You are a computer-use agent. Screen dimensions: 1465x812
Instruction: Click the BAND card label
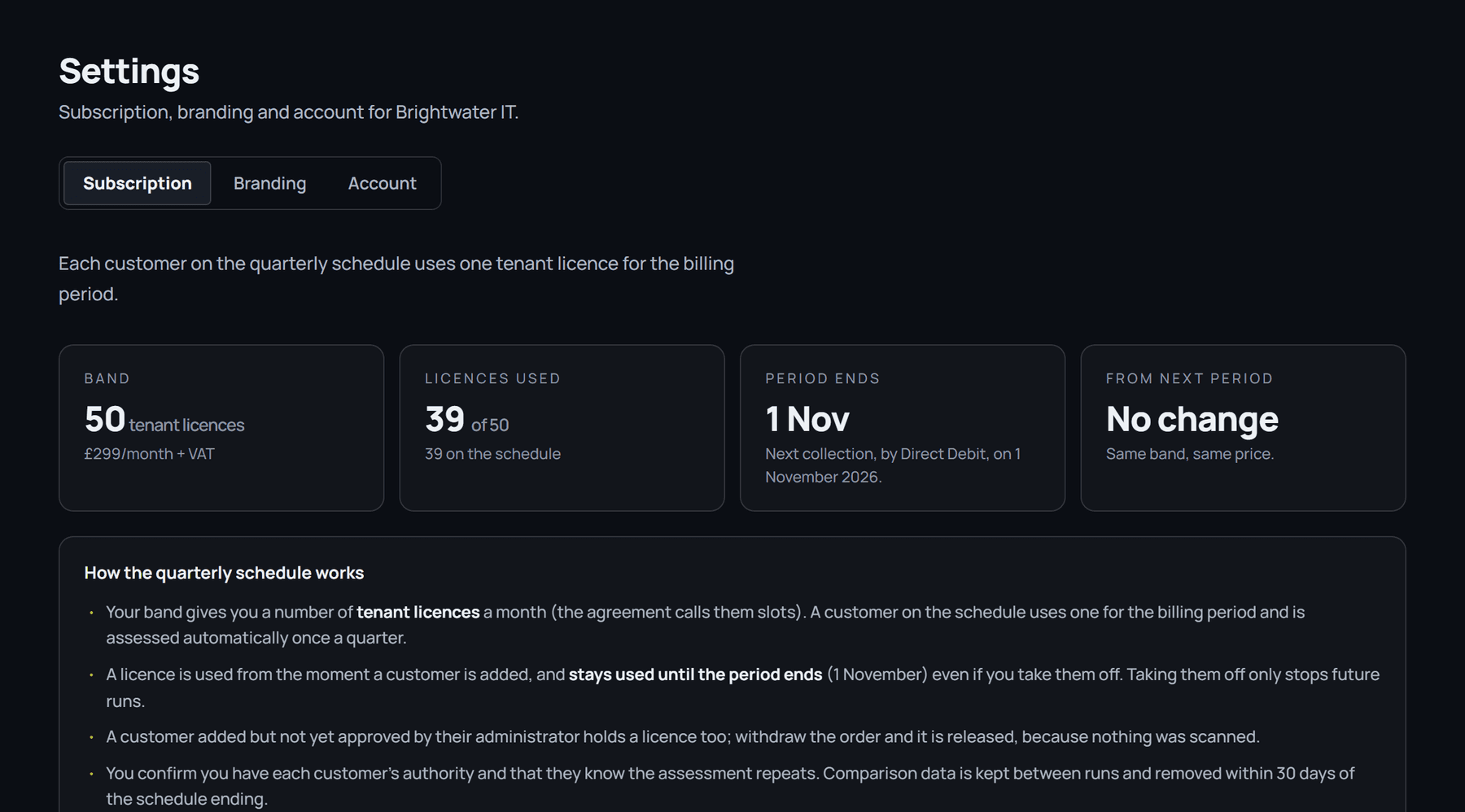(107, 378)
